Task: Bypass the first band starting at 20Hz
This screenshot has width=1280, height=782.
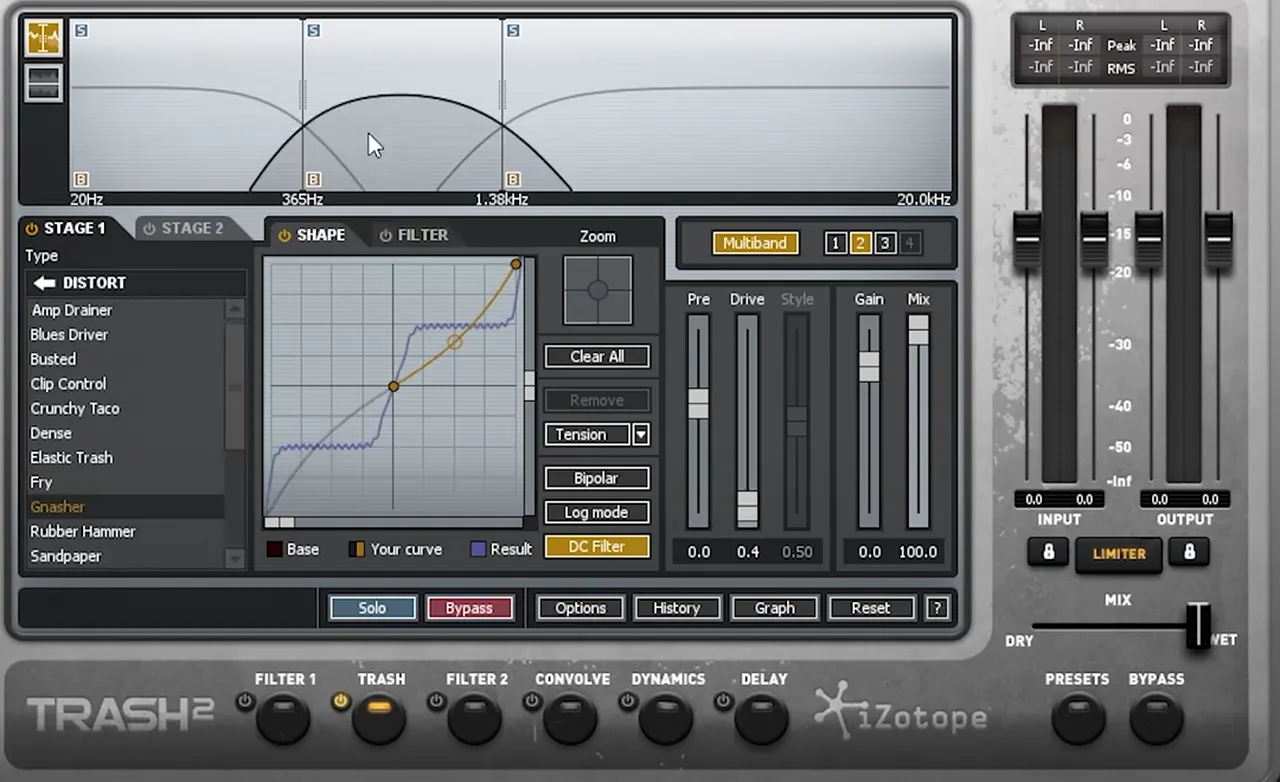Action: pos(81,179)
